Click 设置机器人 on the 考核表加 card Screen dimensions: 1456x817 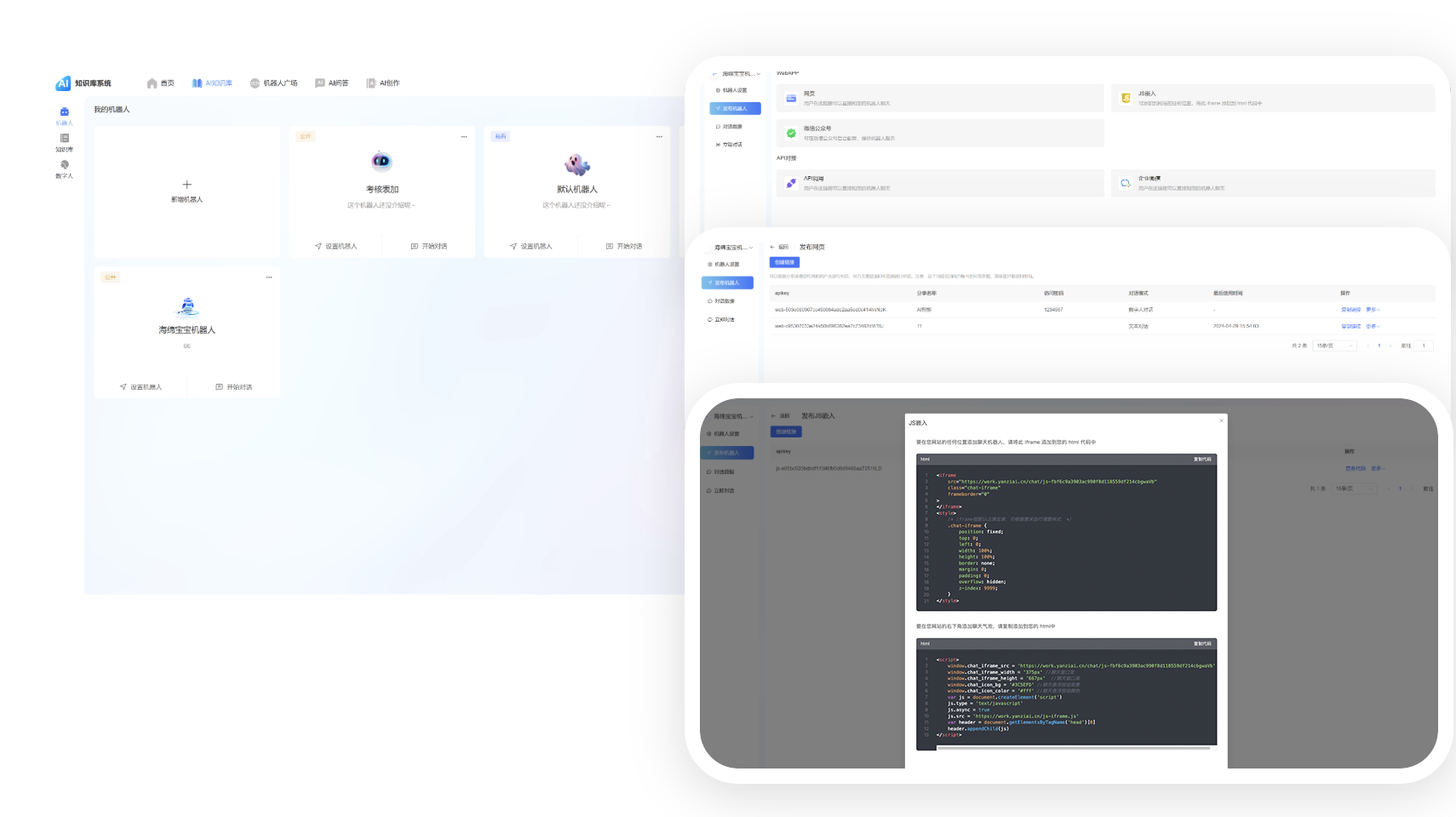pos(335,246)
